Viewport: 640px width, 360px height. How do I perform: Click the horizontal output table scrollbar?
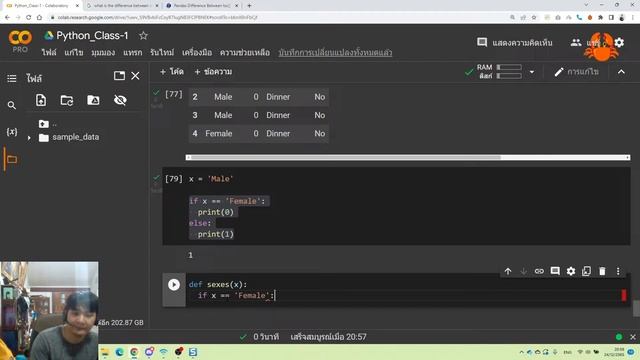408,158
